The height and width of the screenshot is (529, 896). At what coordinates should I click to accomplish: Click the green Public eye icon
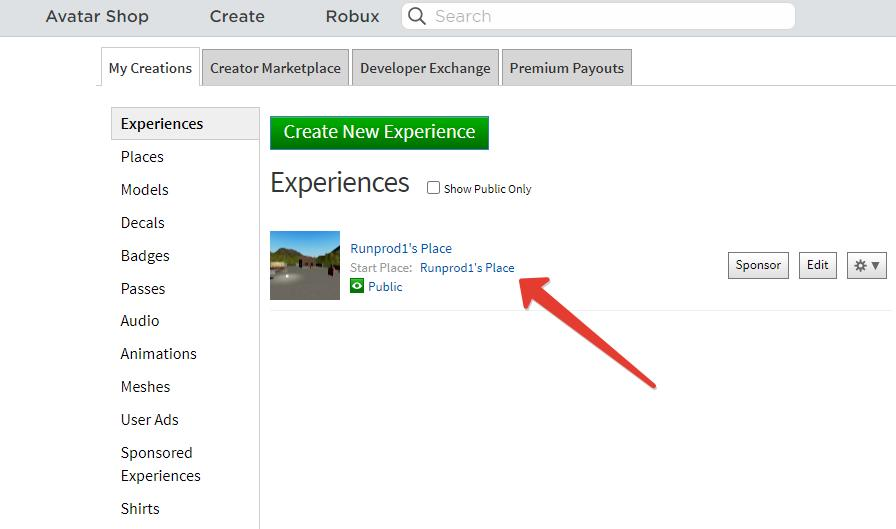(x=357, y=286)
